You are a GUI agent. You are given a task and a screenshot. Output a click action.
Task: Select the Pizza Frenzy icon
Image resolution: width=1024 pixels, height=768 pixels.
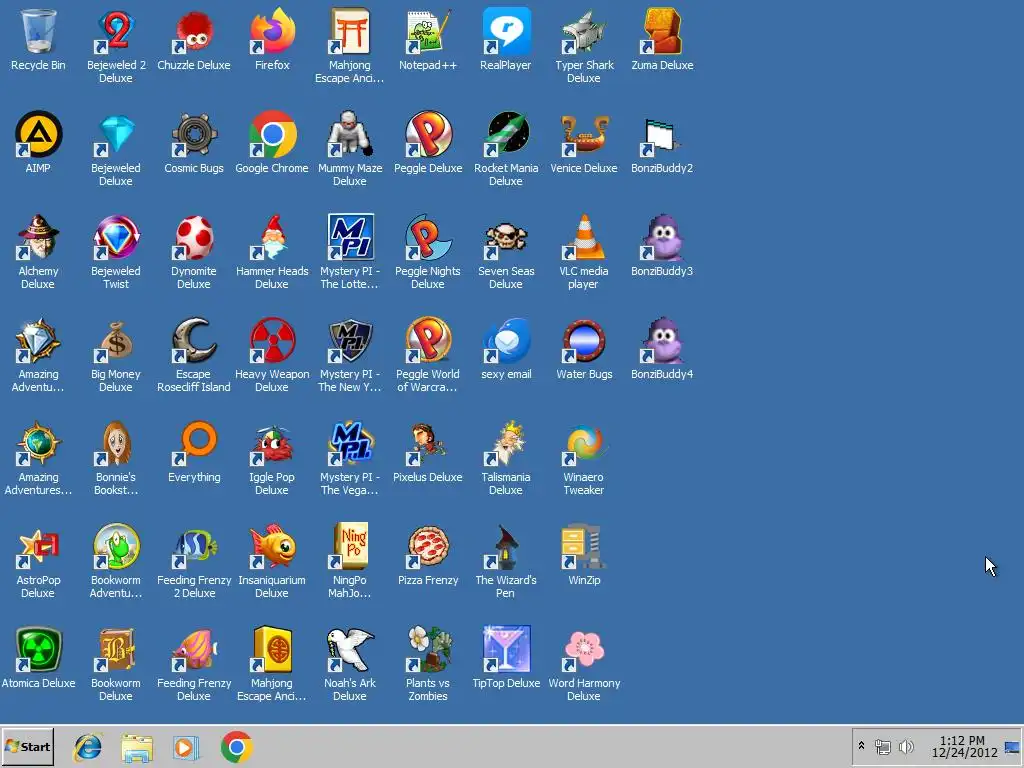(428, 546)
